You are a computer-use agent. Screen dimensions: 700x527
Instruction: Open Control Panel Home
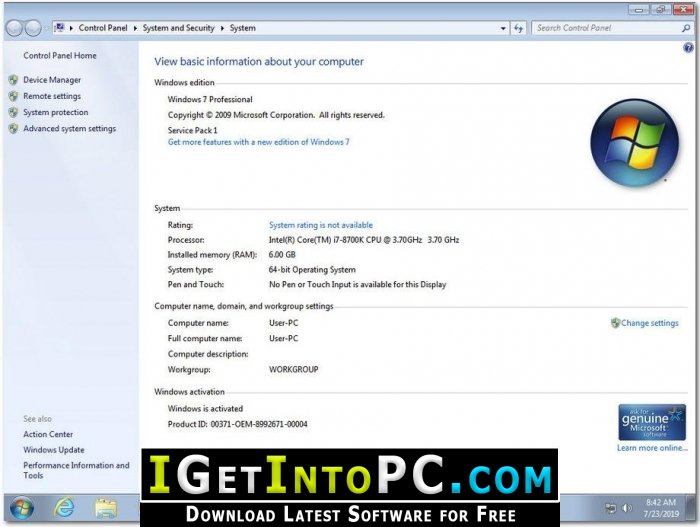click(60, 56)
